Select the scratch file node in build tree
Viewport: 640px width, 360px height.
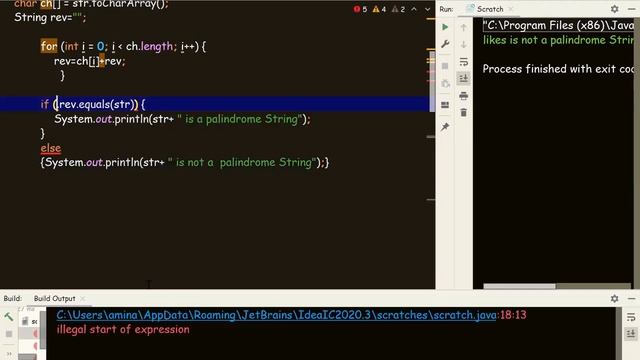[30, 322]
